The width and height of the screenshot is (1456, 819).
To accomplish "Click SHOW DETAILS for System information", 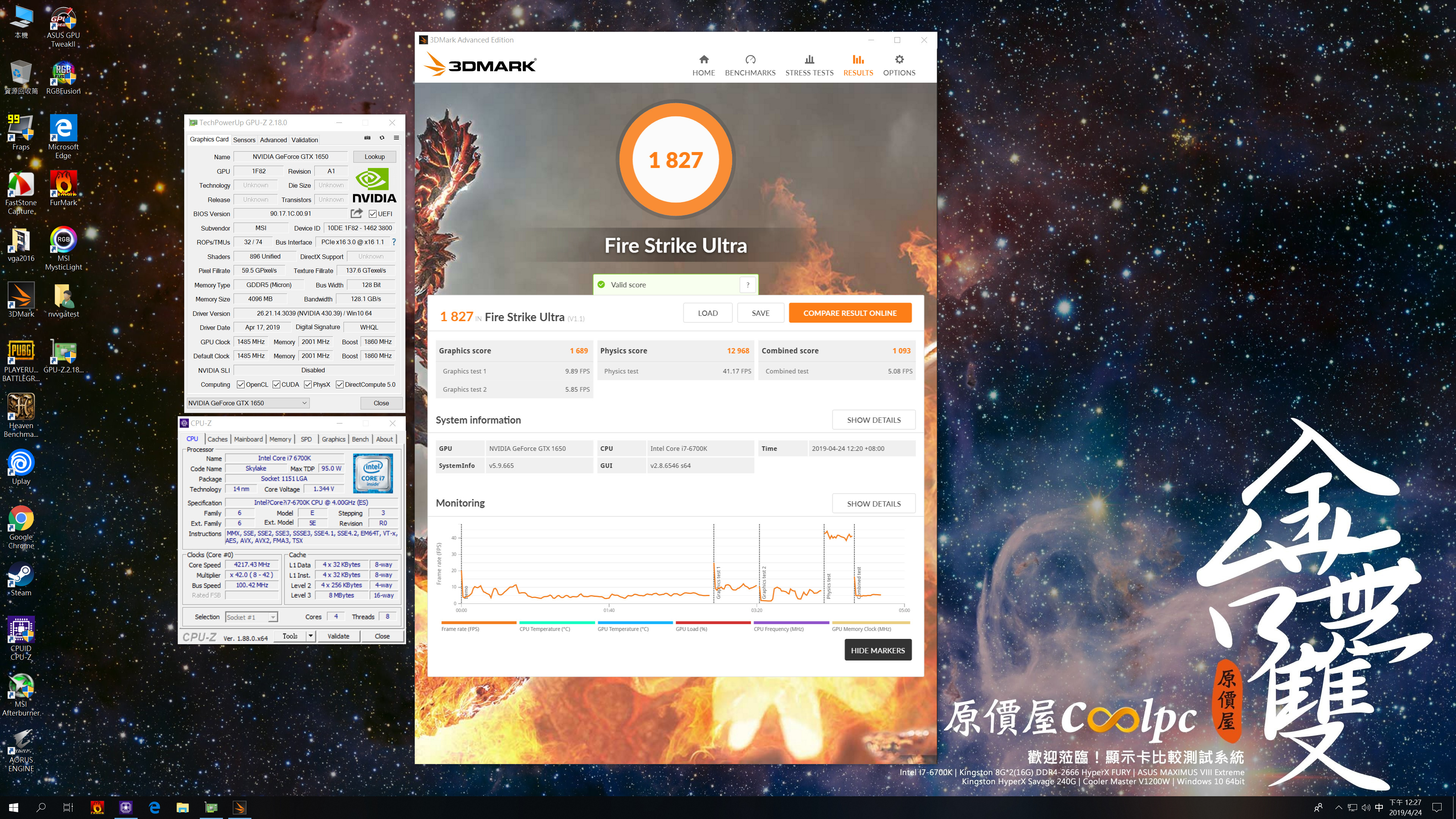I will tap(874, 420).
